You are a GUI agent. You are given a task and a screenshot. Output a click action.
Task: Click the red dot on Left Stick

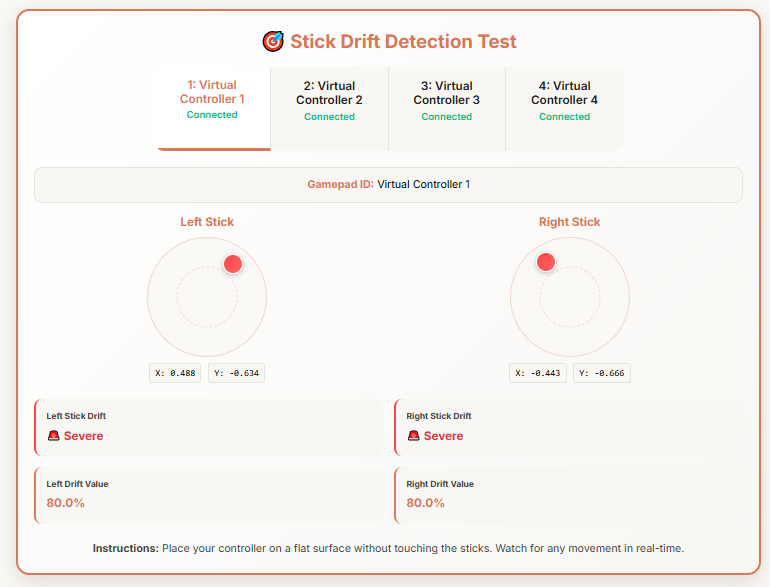coord(233,264)
